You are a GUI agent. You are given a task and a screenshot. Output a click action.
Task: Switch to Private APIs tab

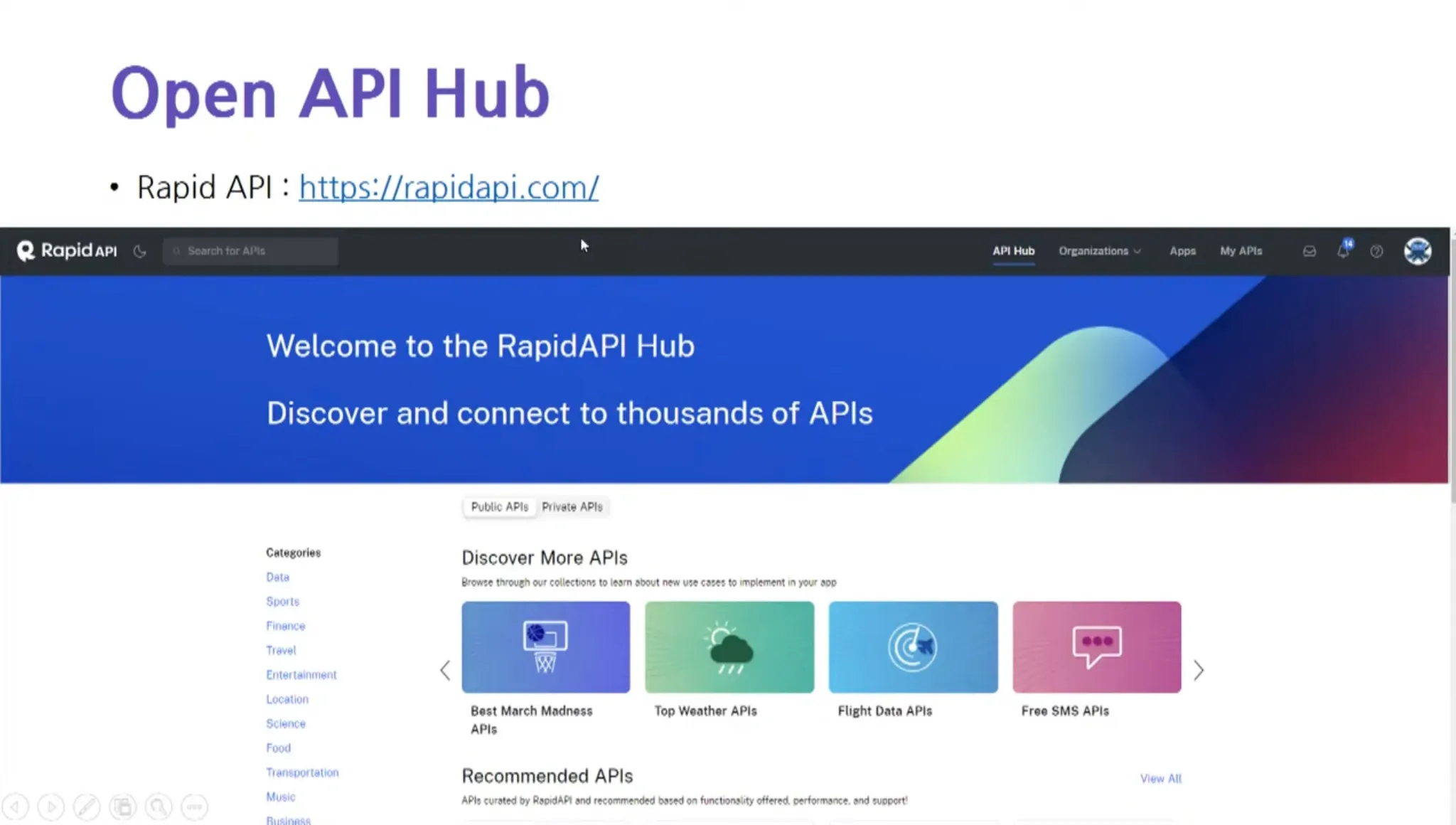coord(572,507)
